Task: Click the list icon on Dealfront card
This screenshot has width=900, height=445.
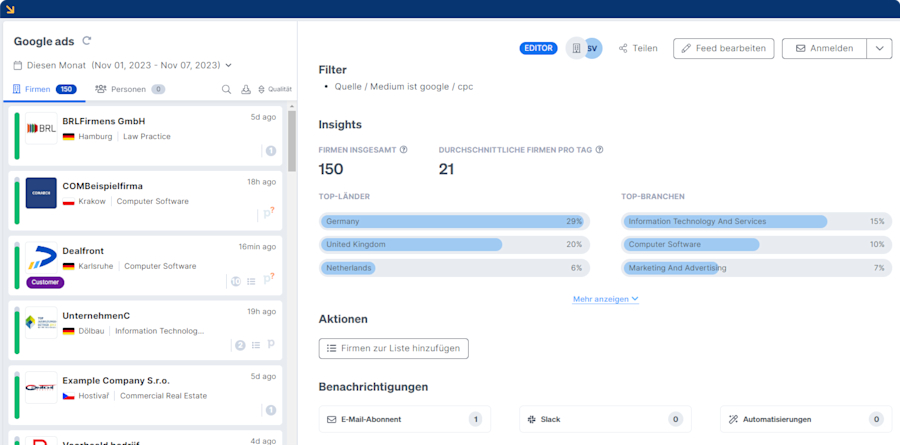Action: (251, 281)
